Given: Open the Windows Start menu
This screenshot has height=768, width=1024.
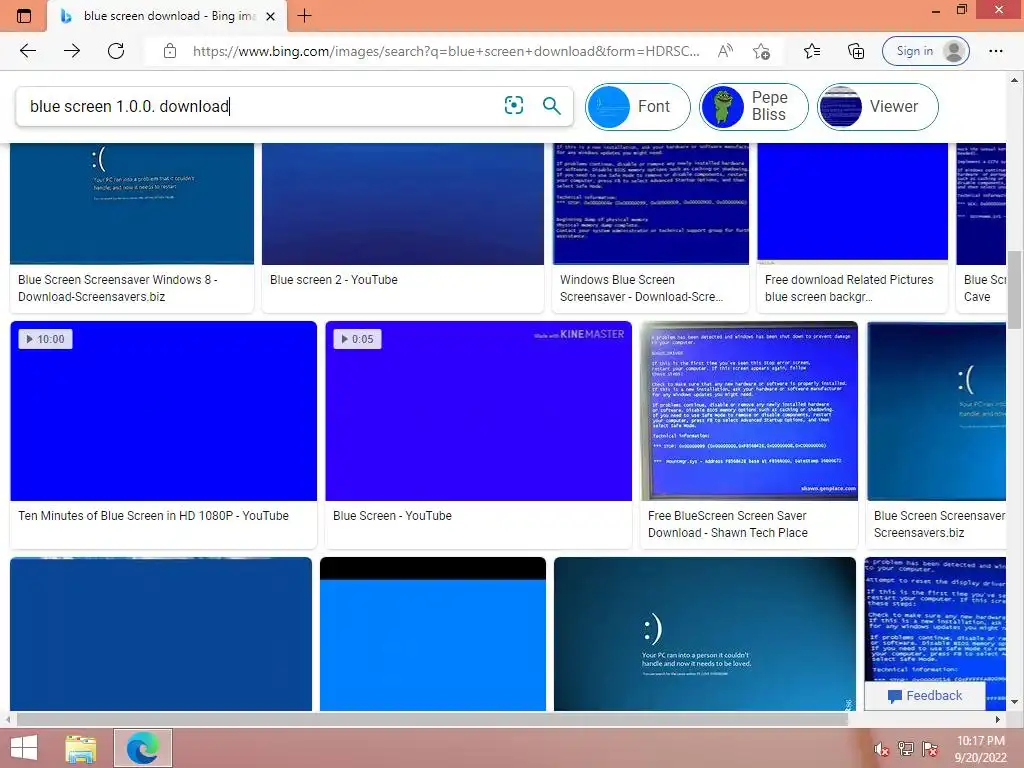Looking at the screenshot, I should click(x=24, y=748).
